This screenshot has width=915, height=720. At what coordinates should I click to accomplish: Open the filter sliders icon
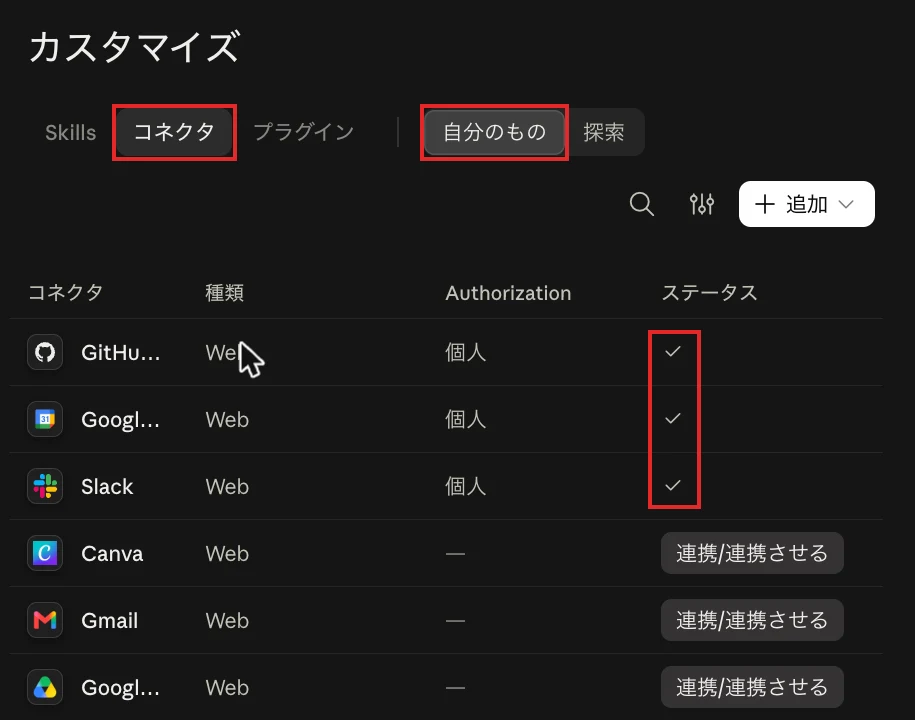[x=701, y=204]
